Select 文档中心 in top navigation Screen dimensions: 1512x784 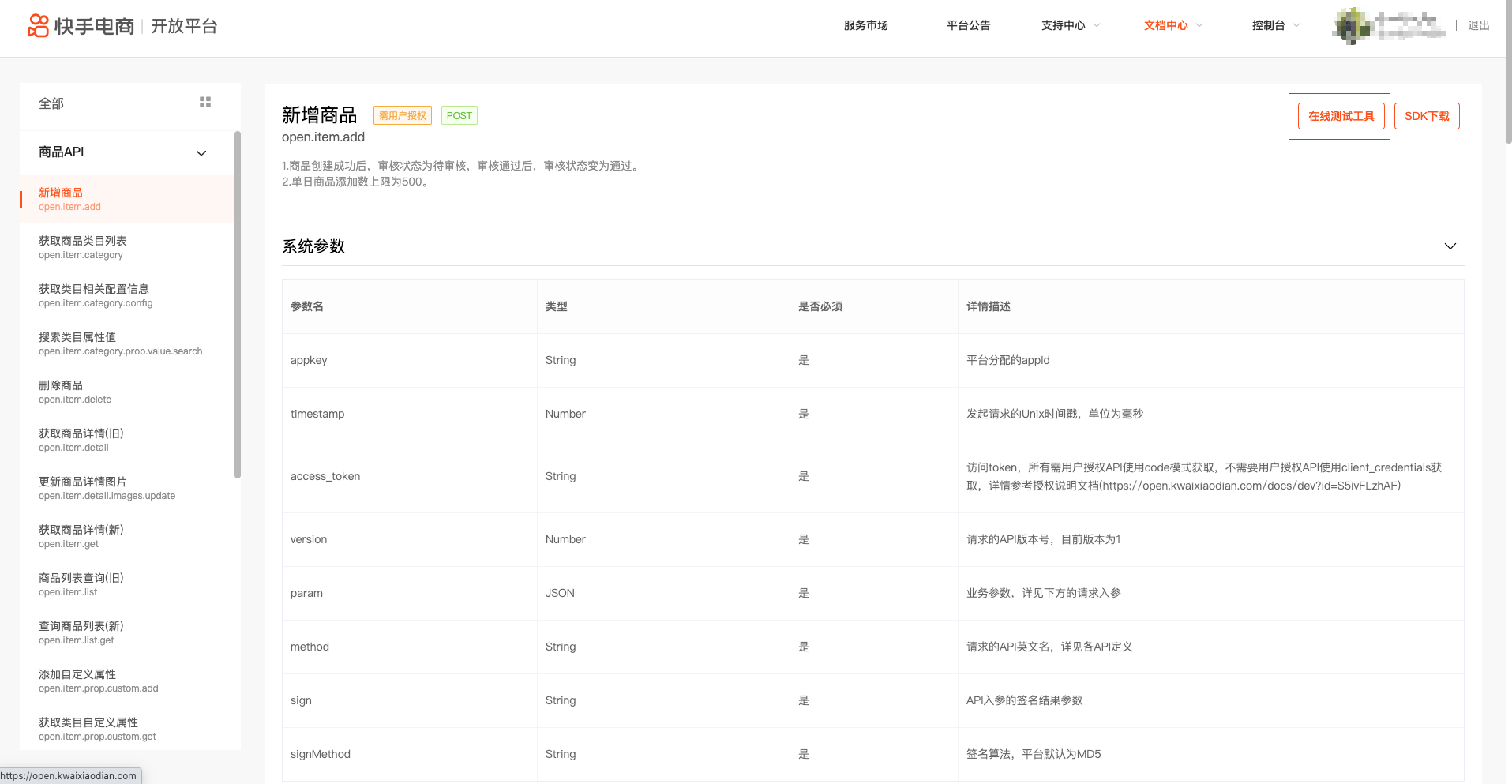tap(1166, 25)
